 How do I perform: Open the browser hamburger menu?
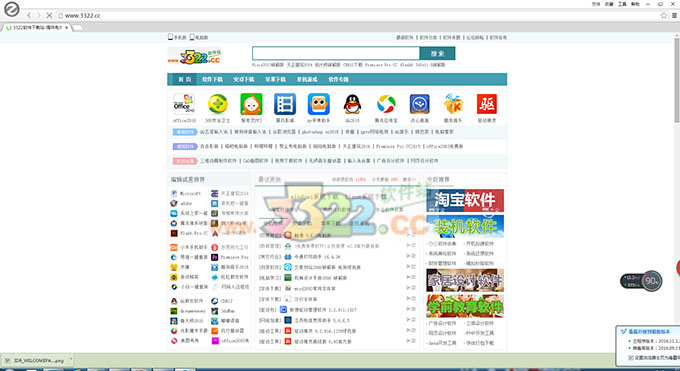coord(674,15)
